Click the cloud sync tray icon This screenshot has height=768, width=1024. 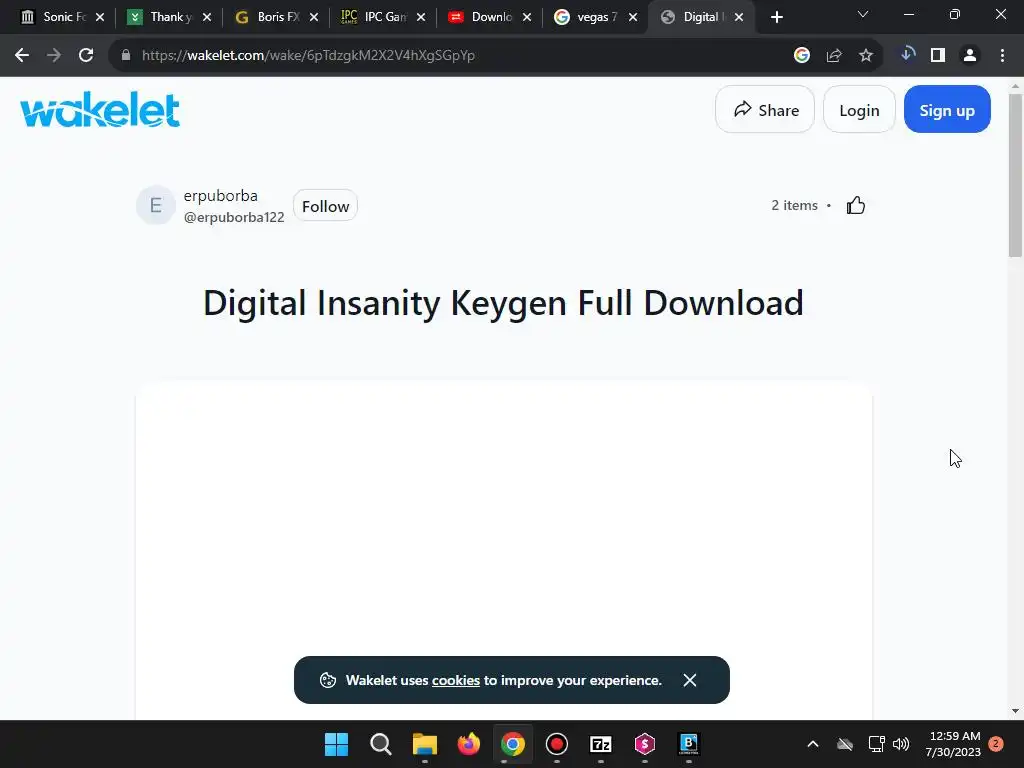[x=845, y=744]
